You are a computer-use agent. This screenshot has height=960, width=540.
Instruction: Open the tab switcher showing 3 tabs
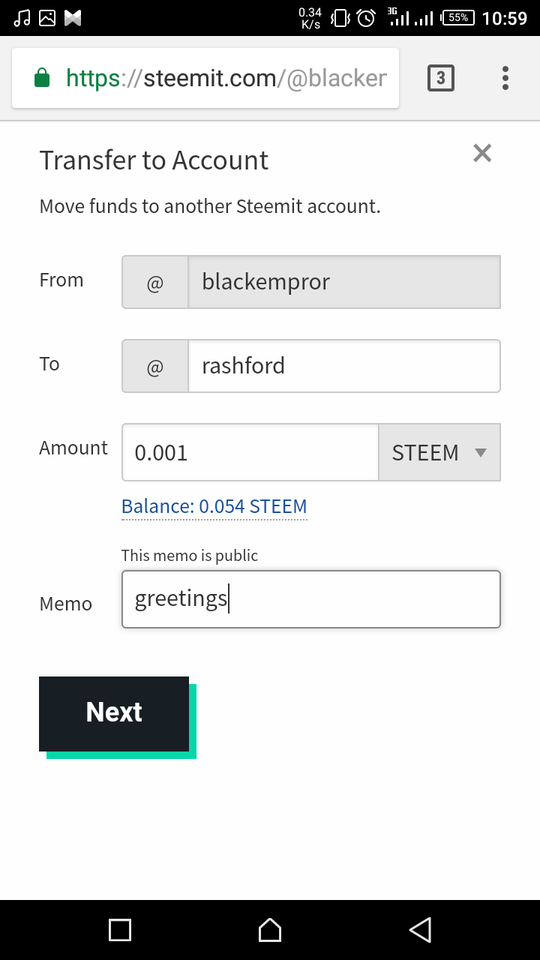440,78
